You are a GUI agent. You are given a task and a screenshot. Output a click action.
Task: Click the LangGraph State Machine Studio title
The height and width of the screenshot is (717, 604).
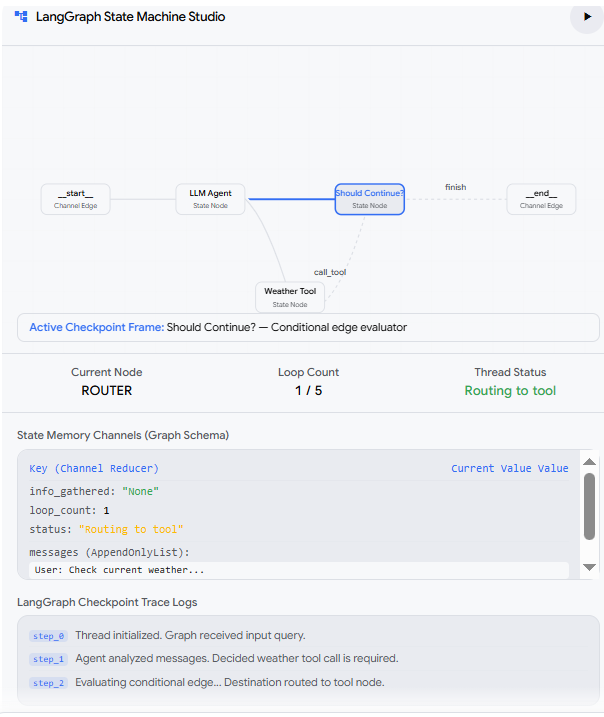click(130, 17)
